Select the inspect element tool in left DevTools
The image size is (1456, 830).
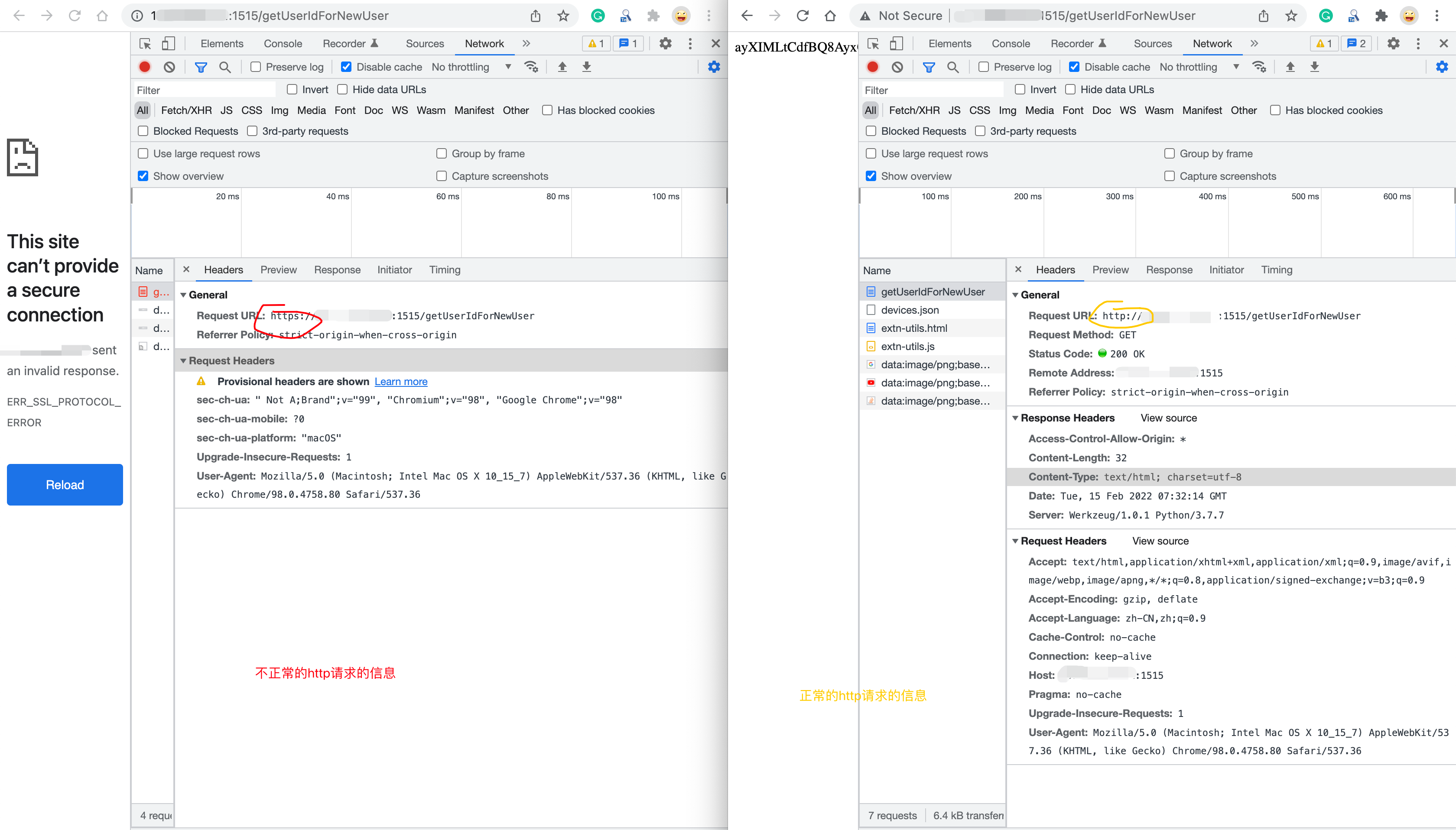click(x=145, y=43)
